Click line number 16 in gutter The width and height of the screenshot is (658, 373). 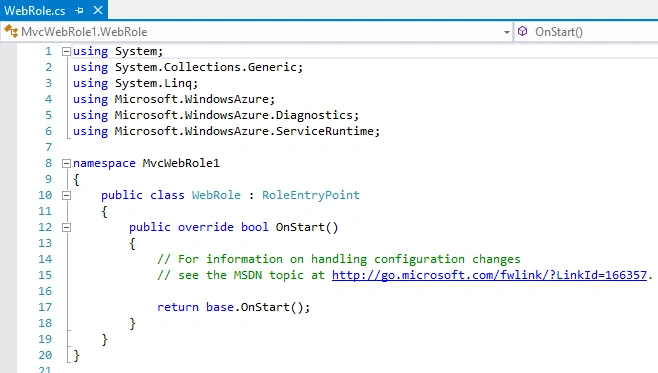click(45, 291)
